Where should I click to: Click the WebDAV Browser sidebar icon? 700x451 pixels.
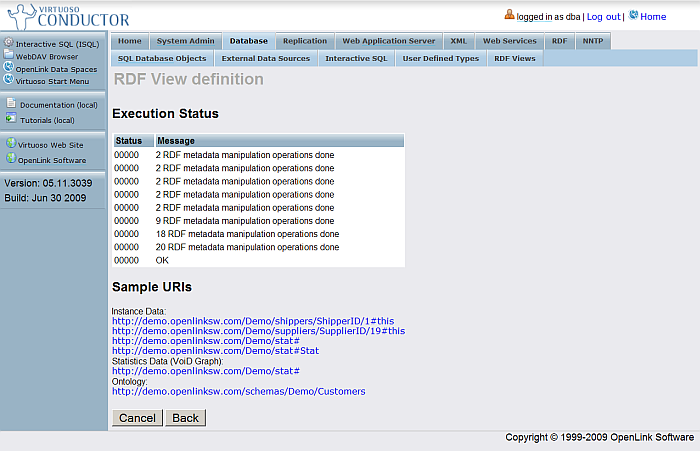click(9, 56)
